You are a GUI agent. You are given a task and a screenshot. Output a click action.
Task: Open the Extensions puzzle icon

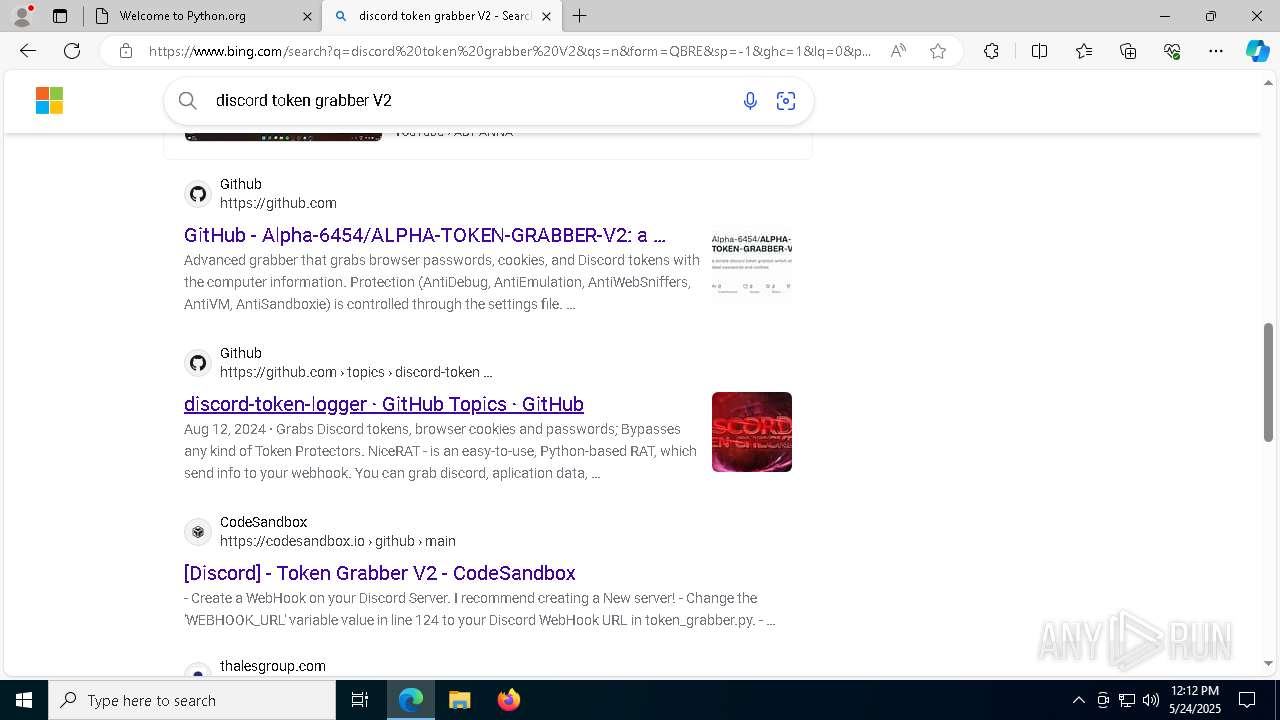pyautogui.click(x=991, y=51)
